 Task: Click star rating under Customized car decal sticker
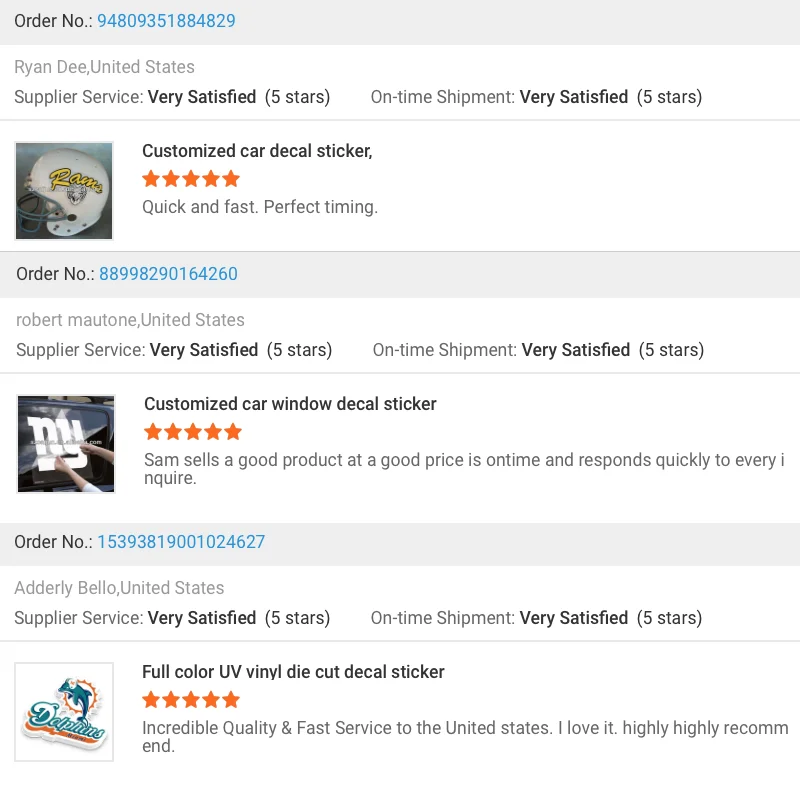pyautogui.click(x=191, y=179)
